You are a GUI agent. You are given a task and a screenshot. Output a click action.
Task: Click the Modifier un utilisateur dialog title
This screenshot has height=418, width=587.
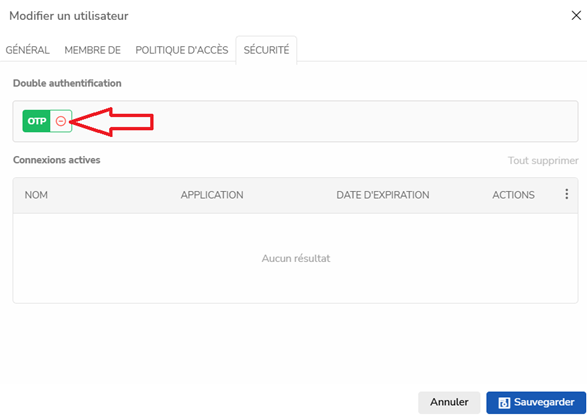(69, 16)
